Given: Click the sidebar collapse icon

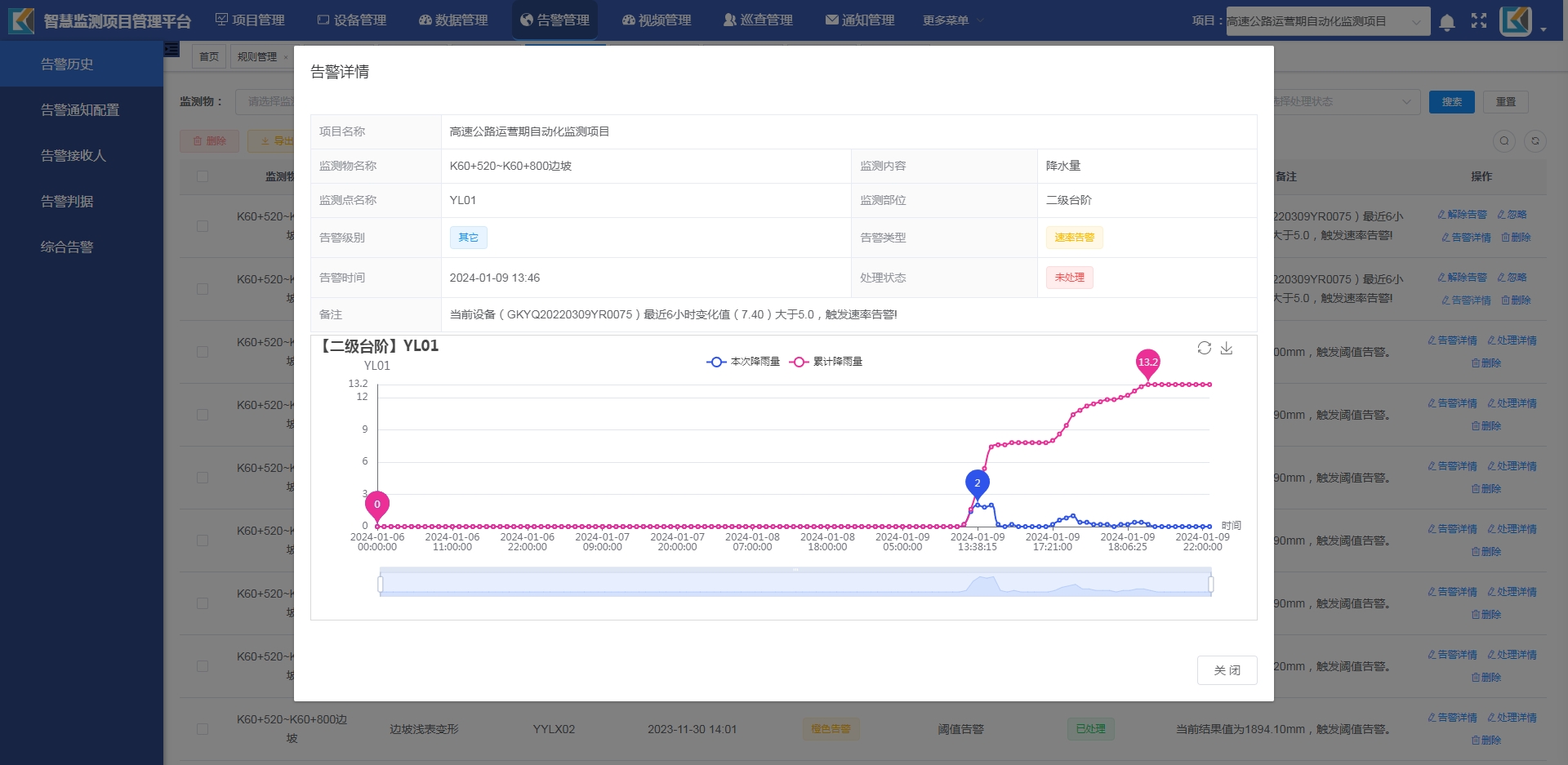Looking at the screenshot, I should [171, 50].
